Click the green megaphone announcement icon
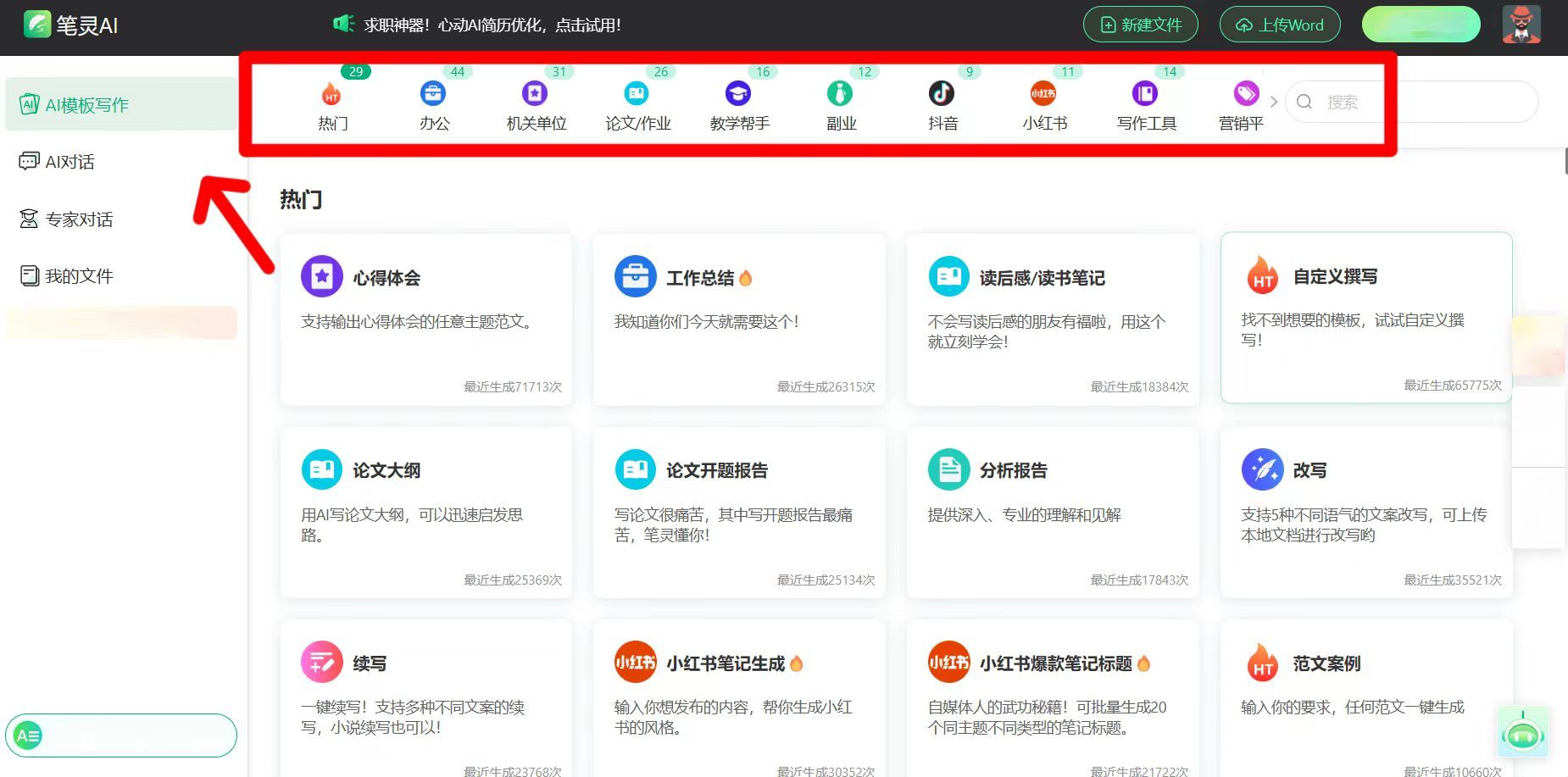1568x777 pixels. tap(343, 24)
